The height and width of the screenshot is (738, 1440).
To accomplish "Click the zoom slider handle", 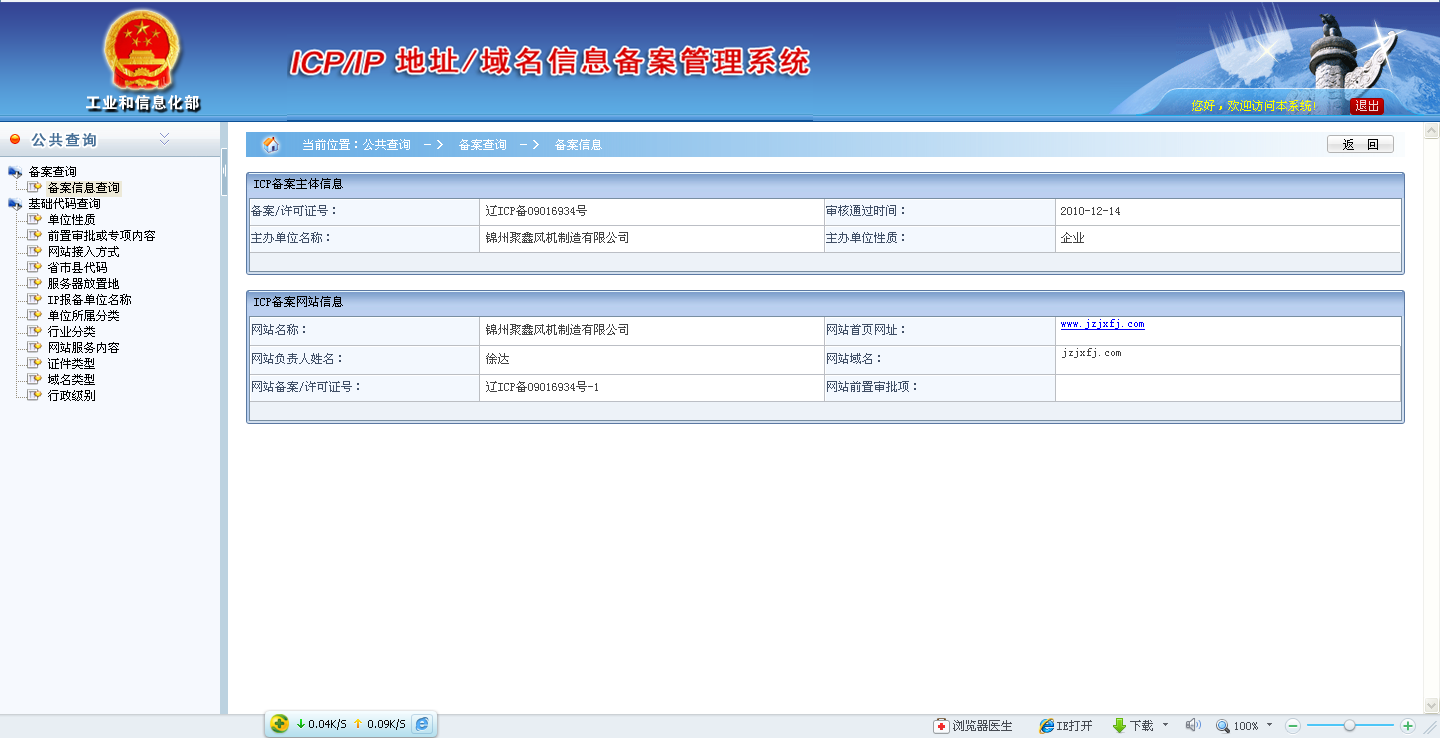I will [1350, 726].
